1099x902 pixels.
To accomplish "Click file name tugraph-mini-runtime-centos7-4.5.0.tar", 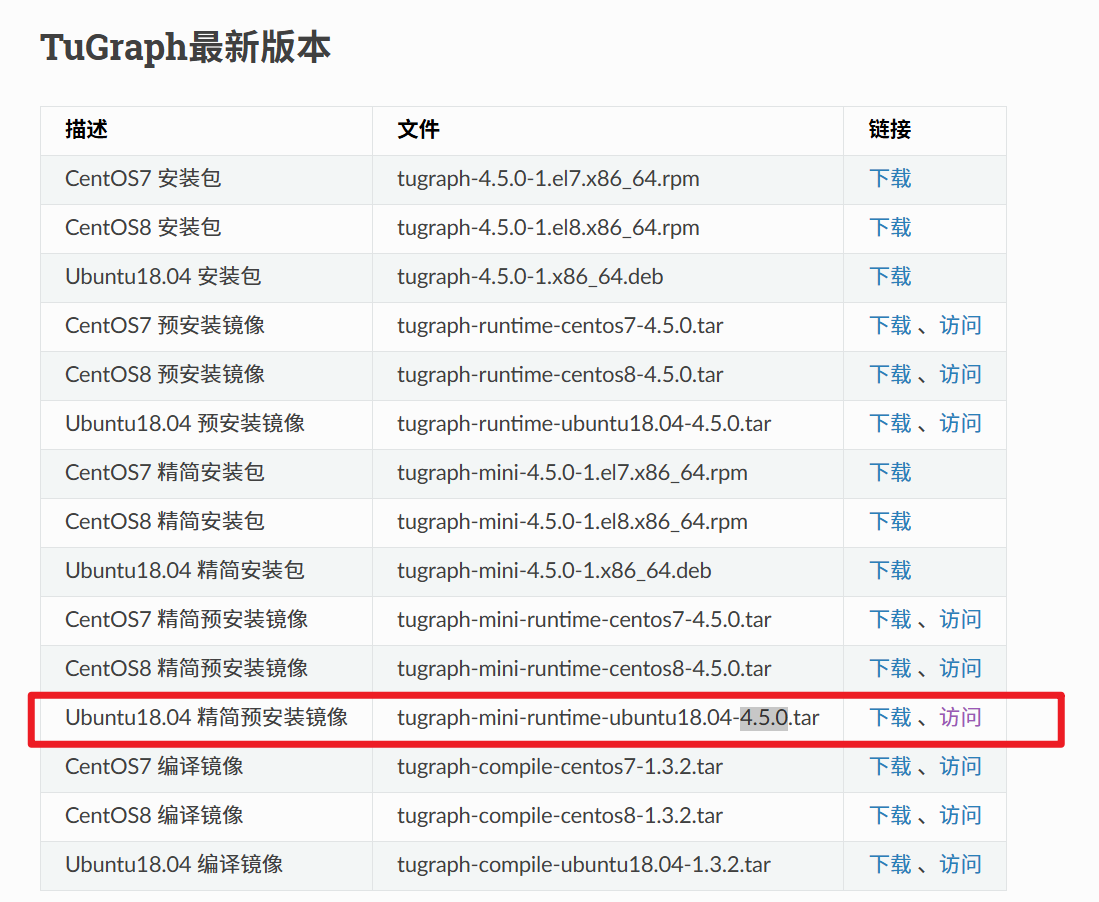I will coord(584,621).
